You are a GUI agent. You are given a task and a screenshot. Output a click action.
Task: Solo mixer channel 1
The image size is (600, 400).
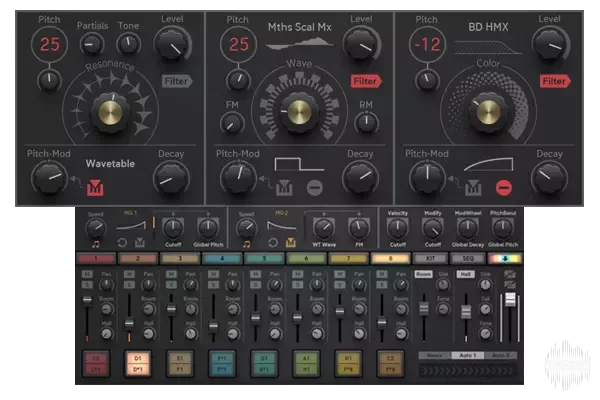click(87, 285)
